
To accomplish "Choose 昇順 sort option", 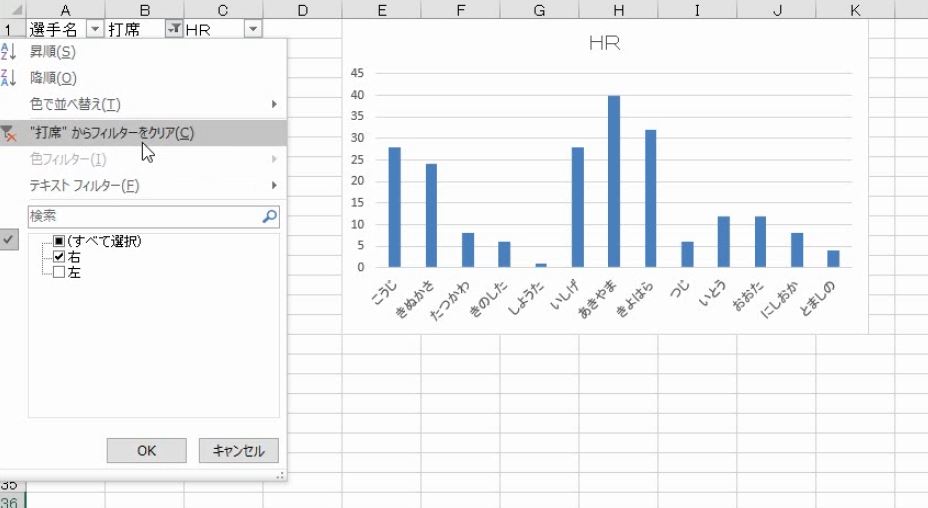I will [143, 52].
